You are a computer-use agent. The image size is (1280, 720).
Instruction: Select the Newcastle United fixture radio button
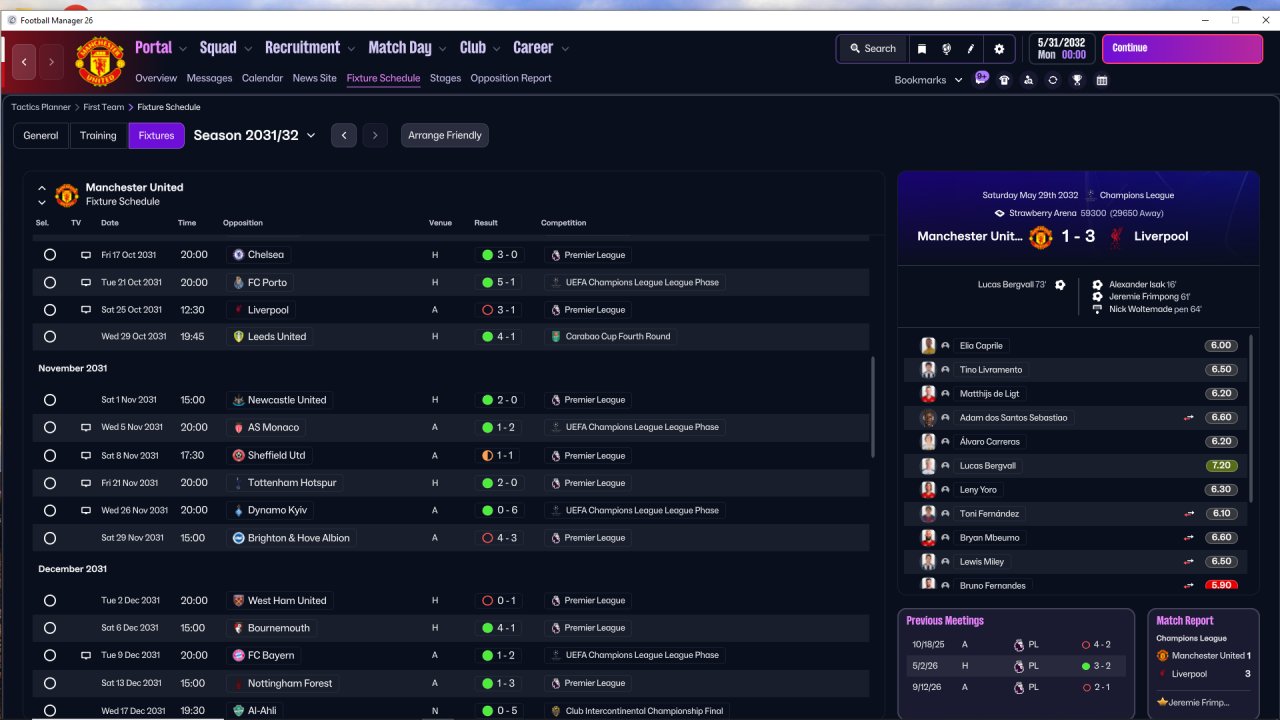[50, 400]
